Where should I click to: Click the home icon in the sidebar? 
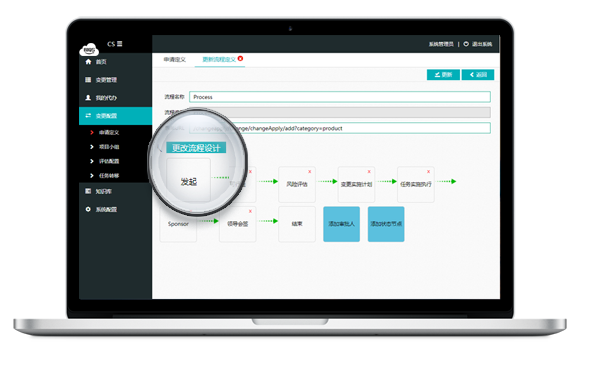pyautogui.click(x=88, y=62)
